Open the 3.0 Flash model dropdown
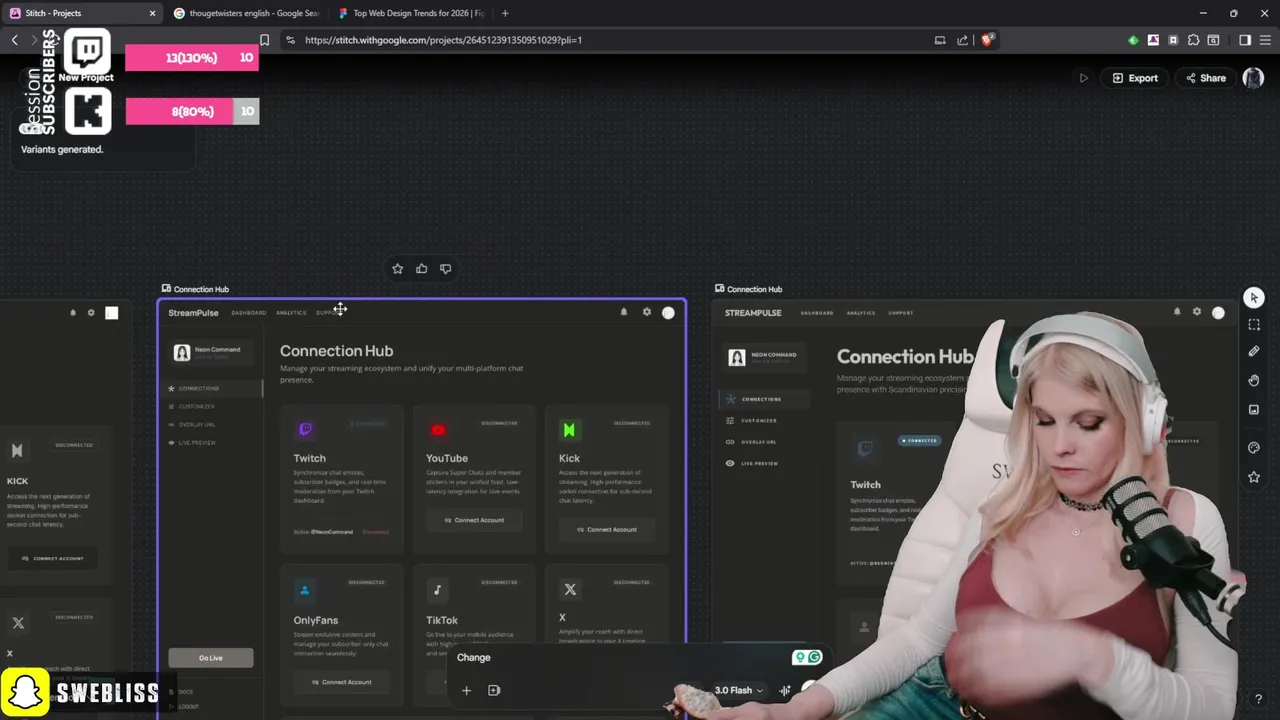1280x720 pixels. click(739, 690)
